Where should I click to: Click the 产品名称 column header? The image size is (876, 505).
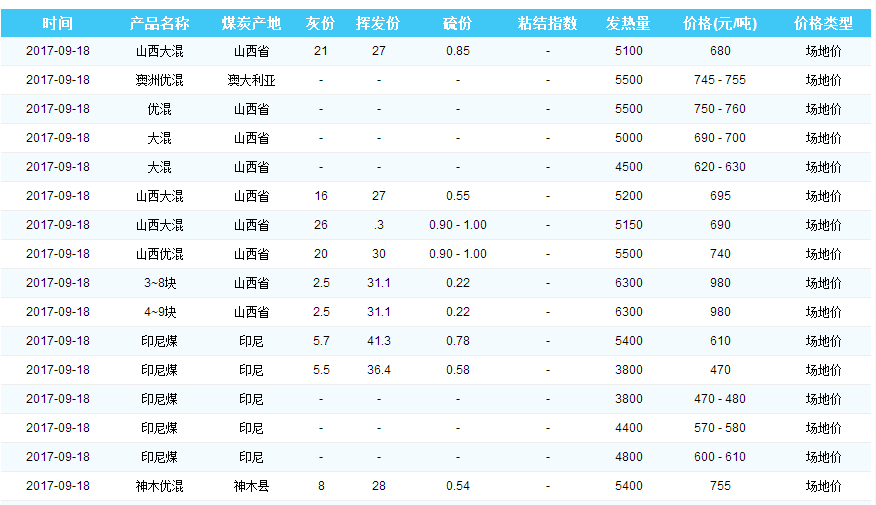click(160, 23)
